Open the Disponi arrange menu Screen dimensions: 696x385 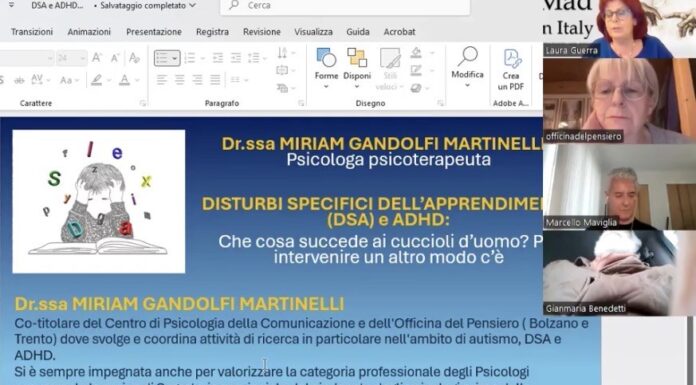[x=357, y=68]
